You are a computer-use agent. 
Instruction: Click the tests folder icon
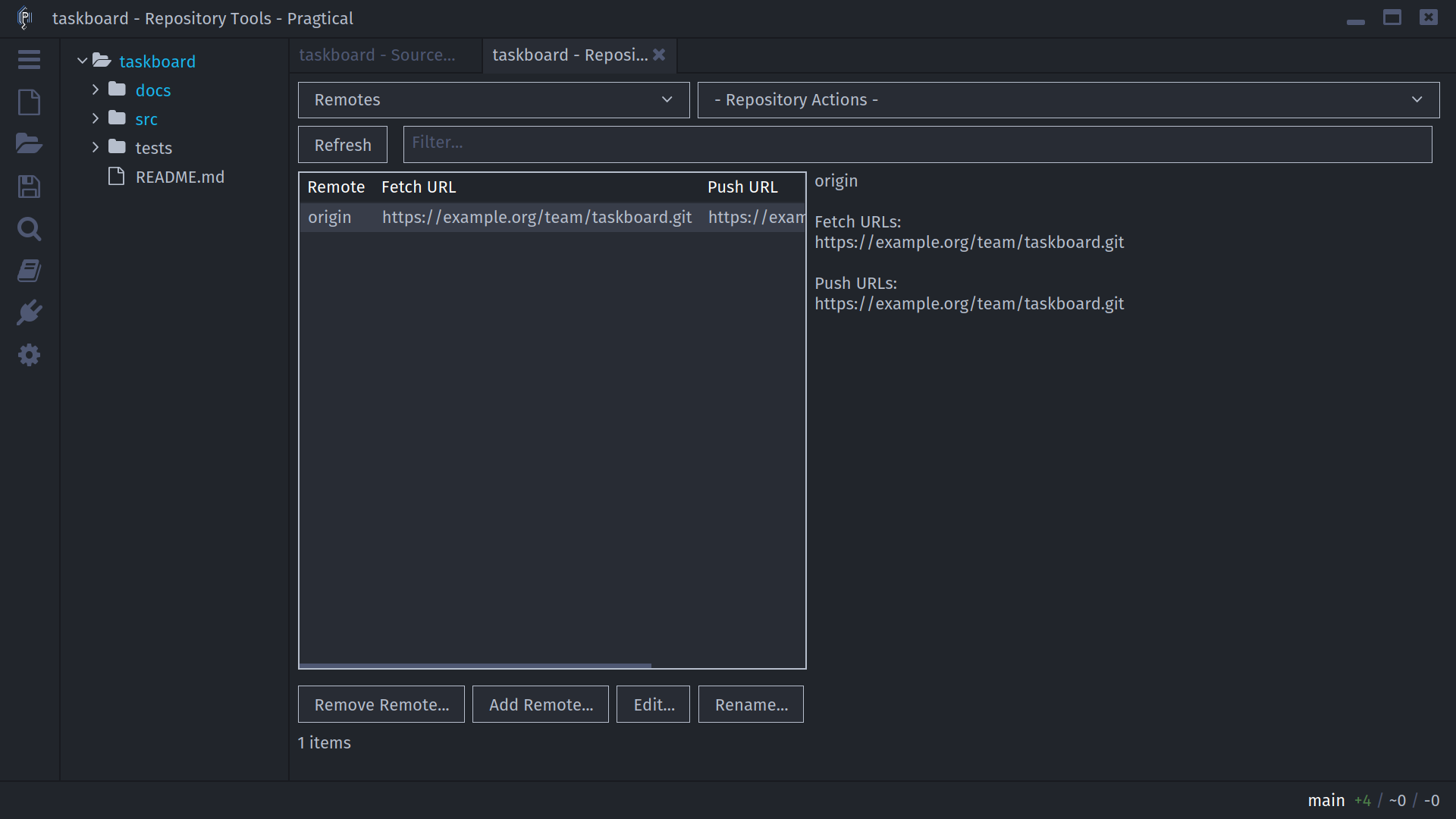click(x=117, y=147)
